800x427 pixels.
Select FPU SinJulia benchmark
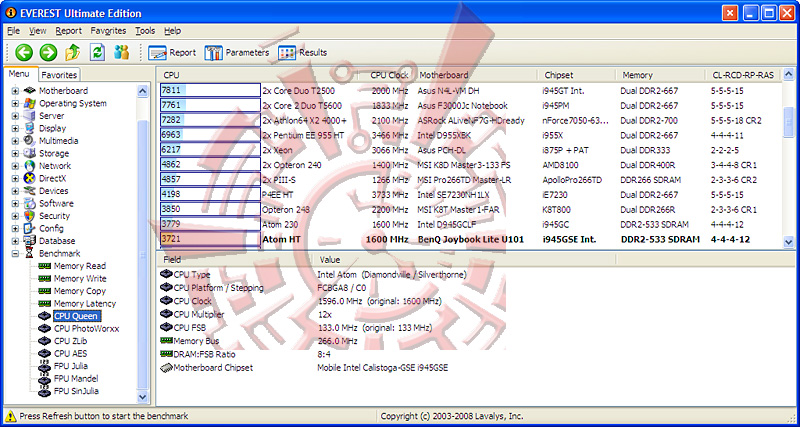[77, 391]
